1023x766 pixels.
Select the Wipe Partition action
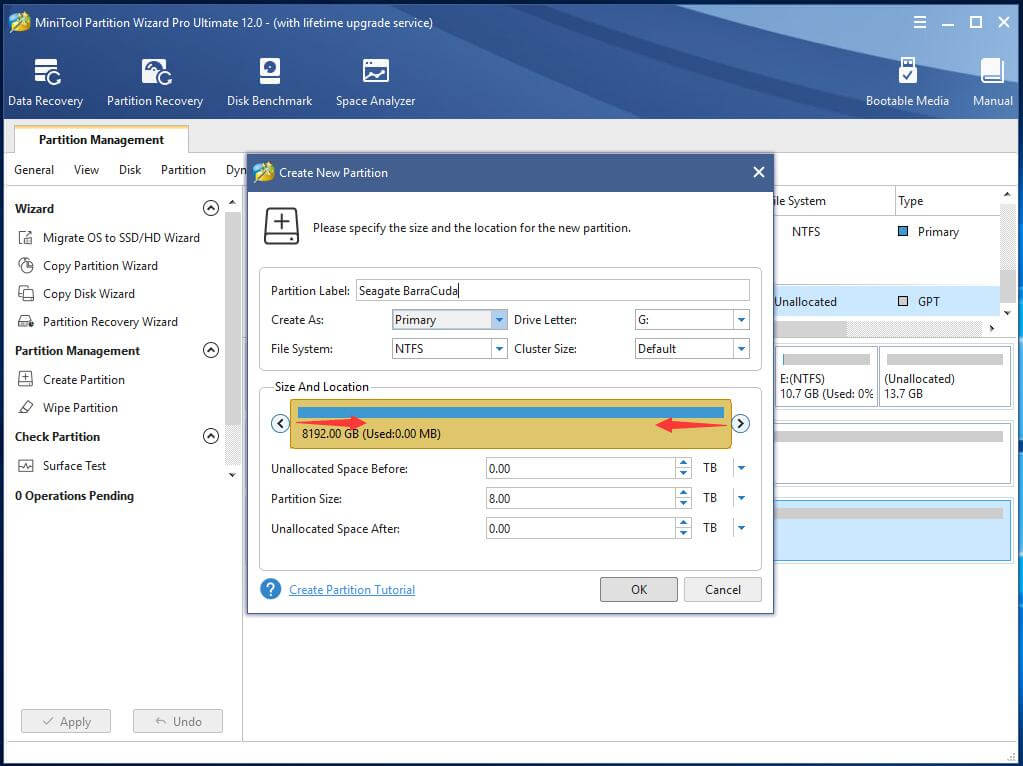click(x=80, y=407)
